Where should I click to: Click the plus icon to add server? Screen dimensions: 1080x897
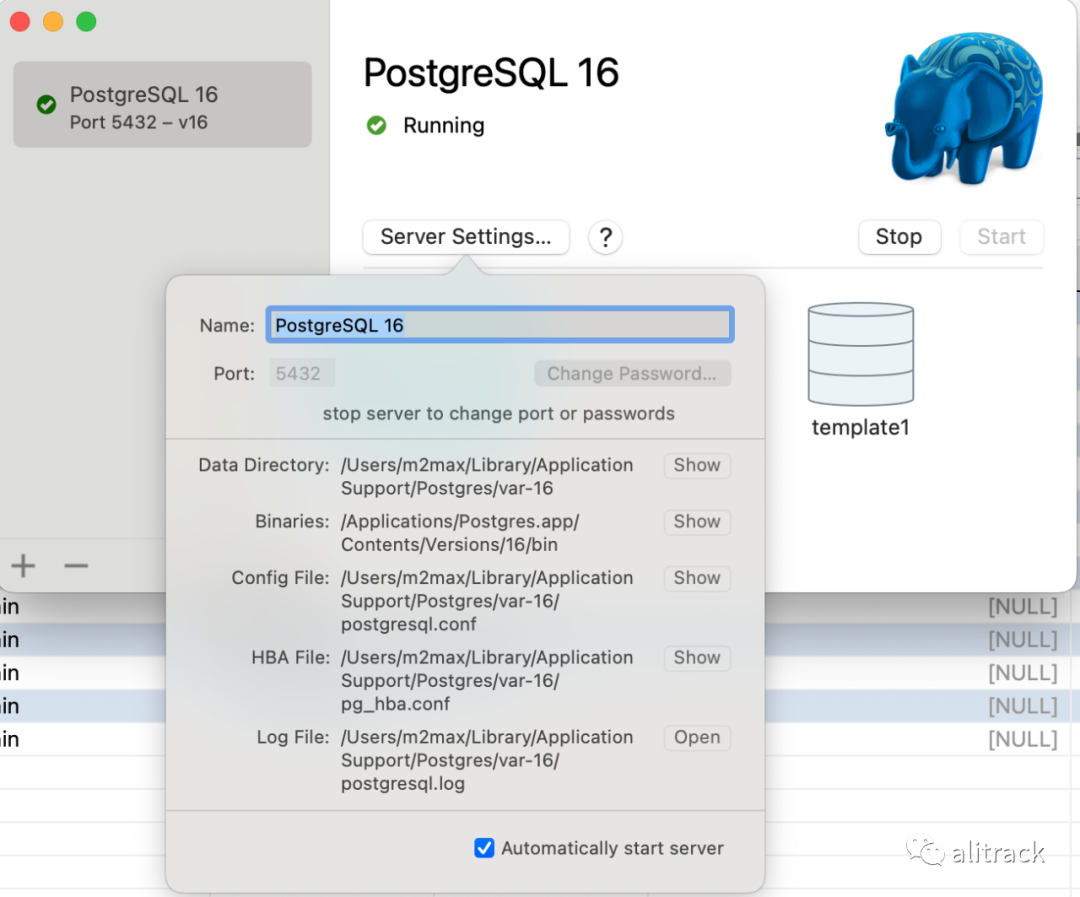[23, 566]
